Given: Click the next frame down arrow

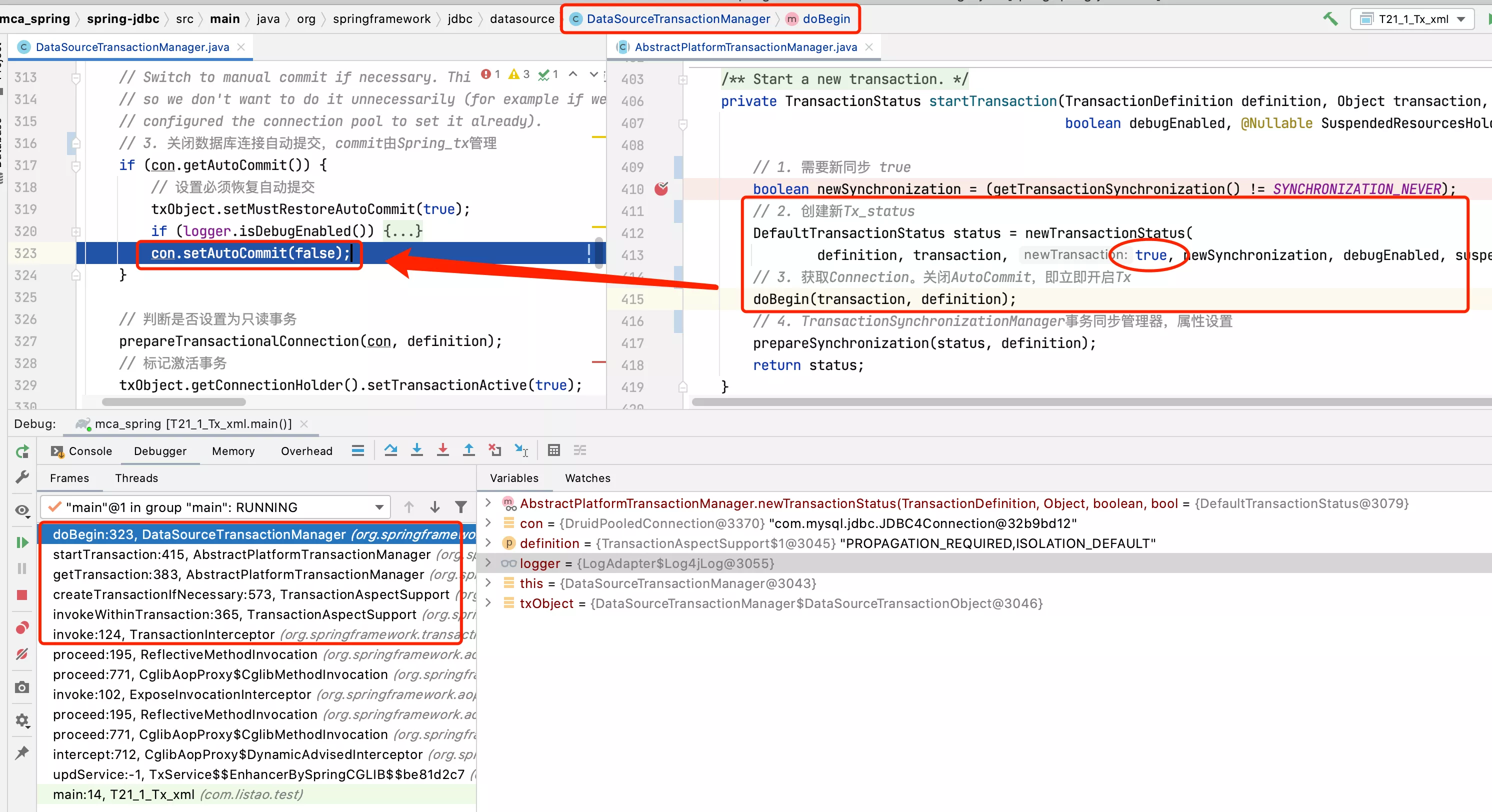Looking at the screenshot, I should [435, 507].
